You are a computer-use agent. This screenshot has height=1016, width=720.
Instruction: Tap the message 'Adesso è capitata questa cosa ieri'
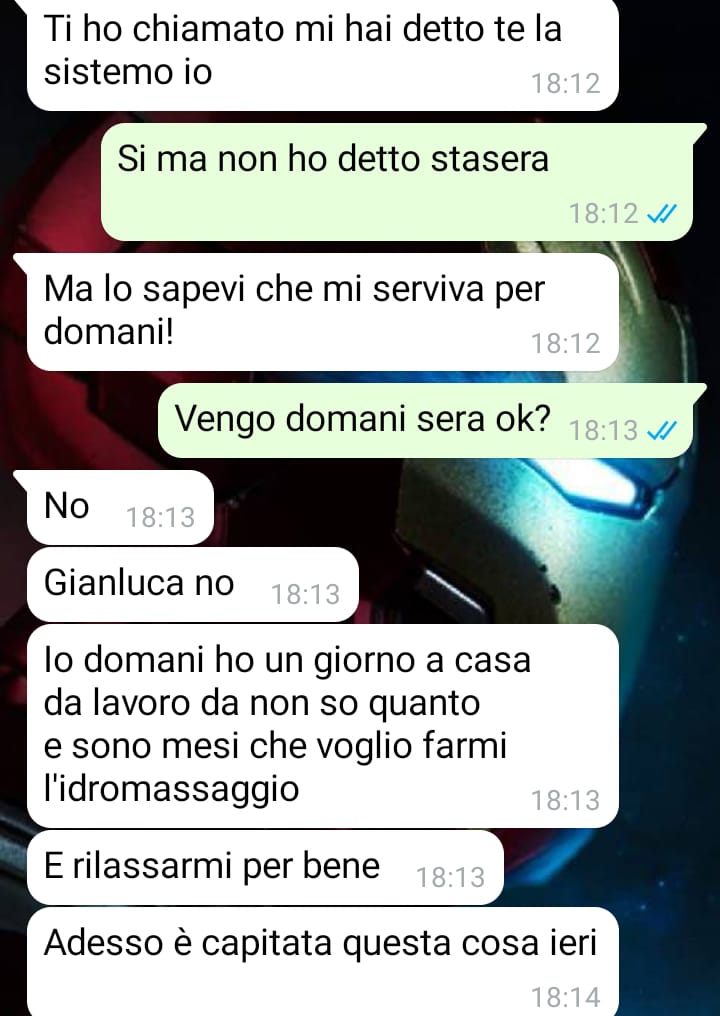(x=322, y=962)
